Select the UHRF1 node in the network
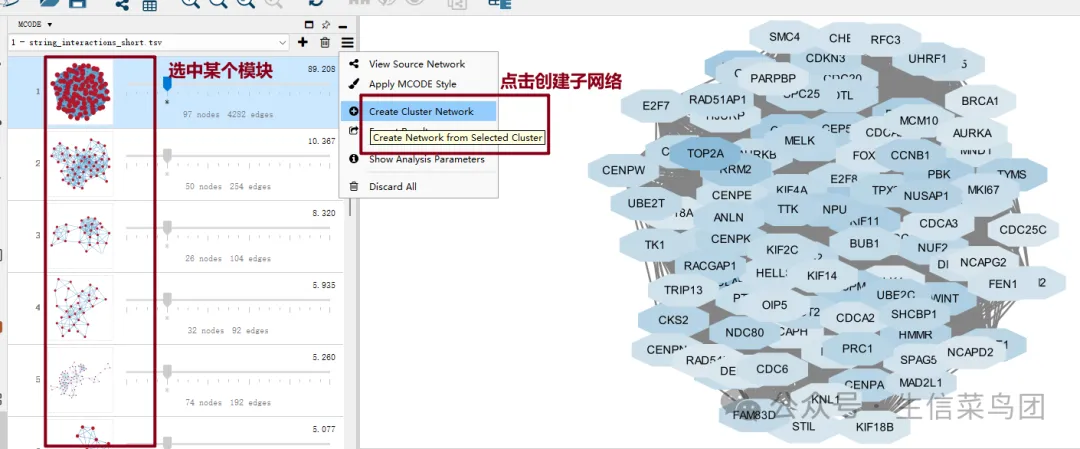 tap(927, 59)
